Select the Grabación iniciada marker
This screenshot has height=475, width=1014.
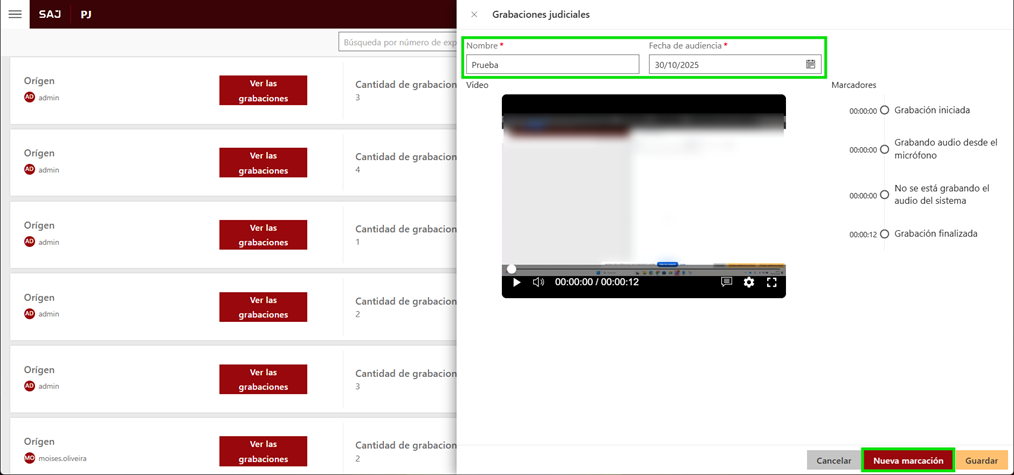(x=884, y=110)
